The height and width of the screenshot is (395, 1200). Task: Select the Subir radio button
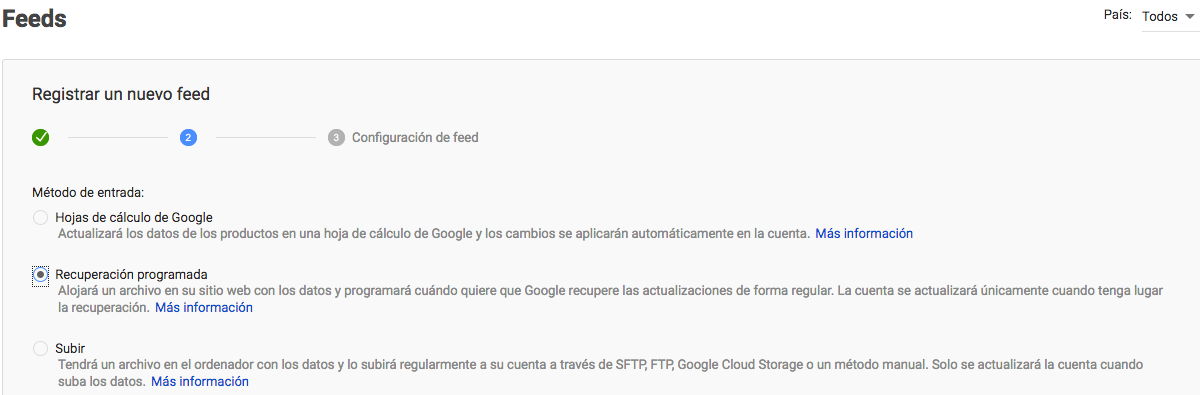tap(40, 348)
